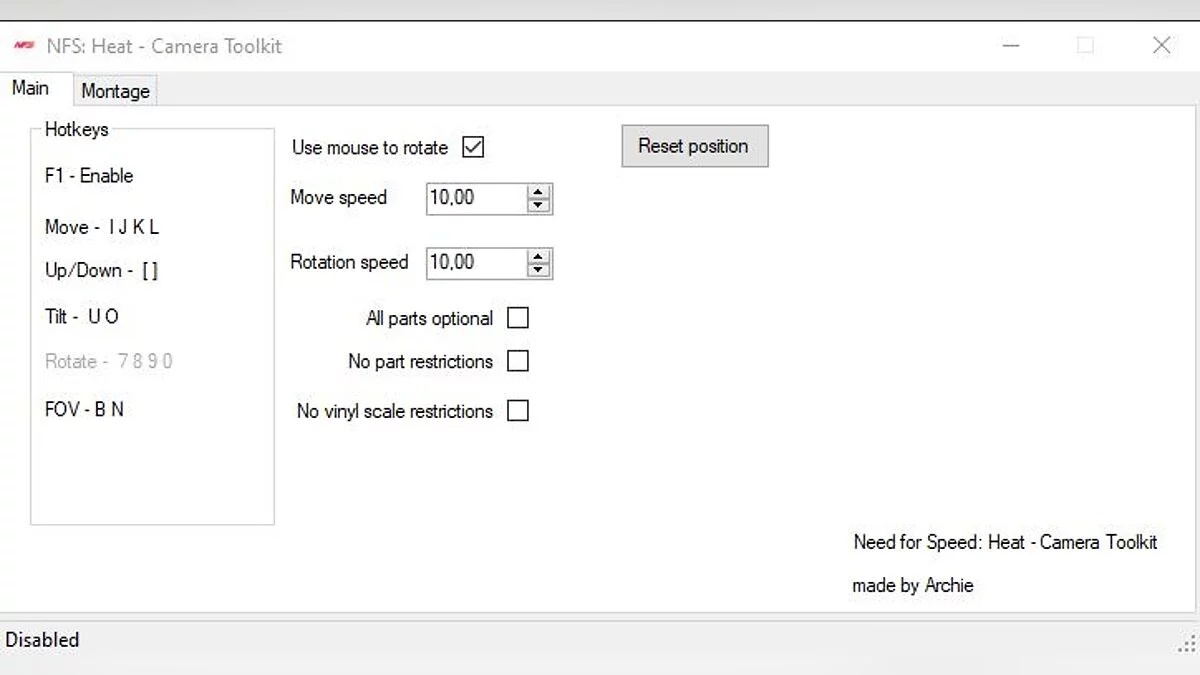Close the Camera Toolkit window
1200x675 pixels.
pos(1161,46)
